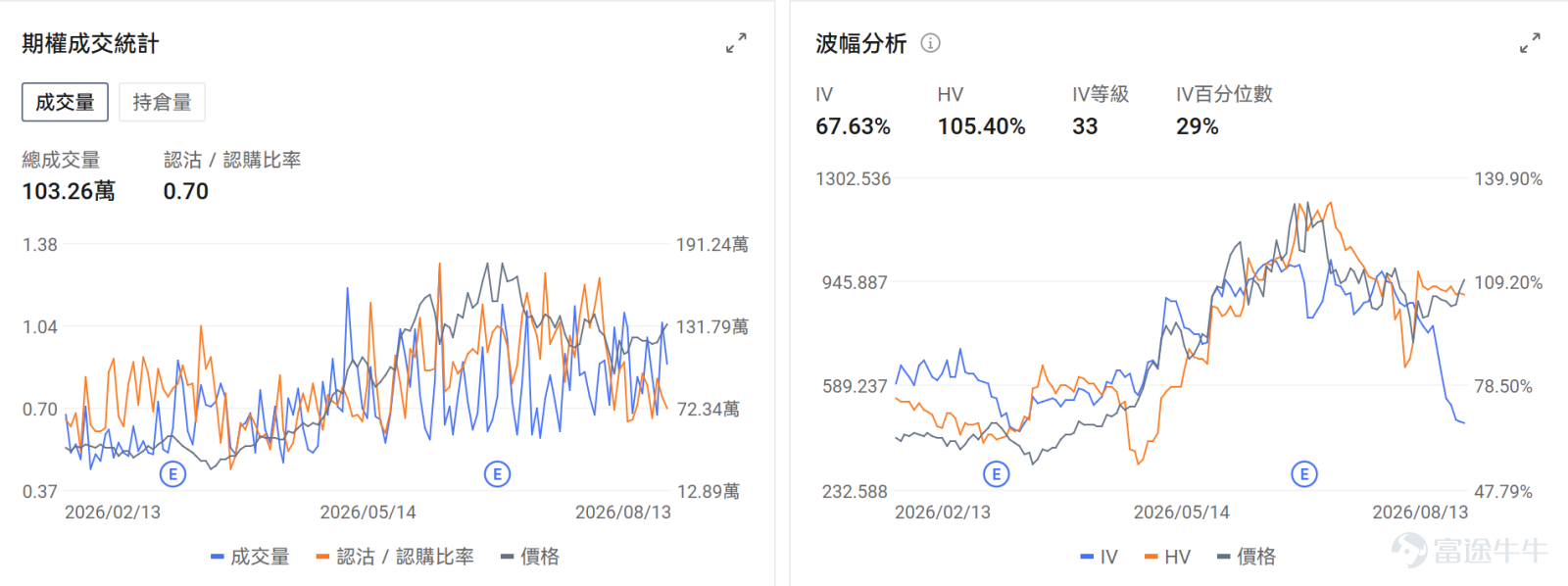This screenshot has height=586, width=1568.
Task: Click the 139.90% volatility axis label
Action: (1508, 178)
